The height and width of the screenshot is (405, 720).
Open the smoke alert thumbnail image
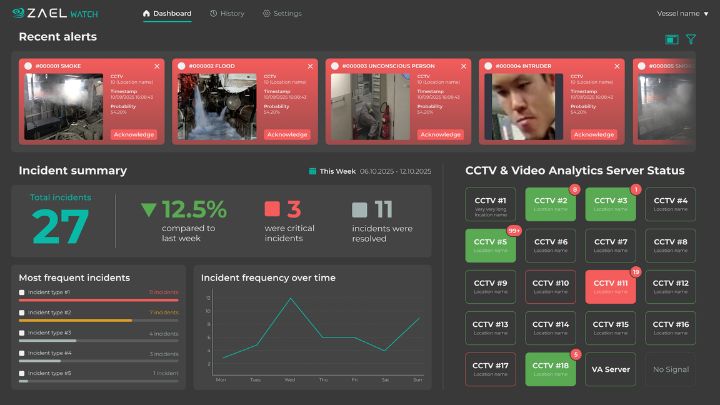[x=64, y=107]
